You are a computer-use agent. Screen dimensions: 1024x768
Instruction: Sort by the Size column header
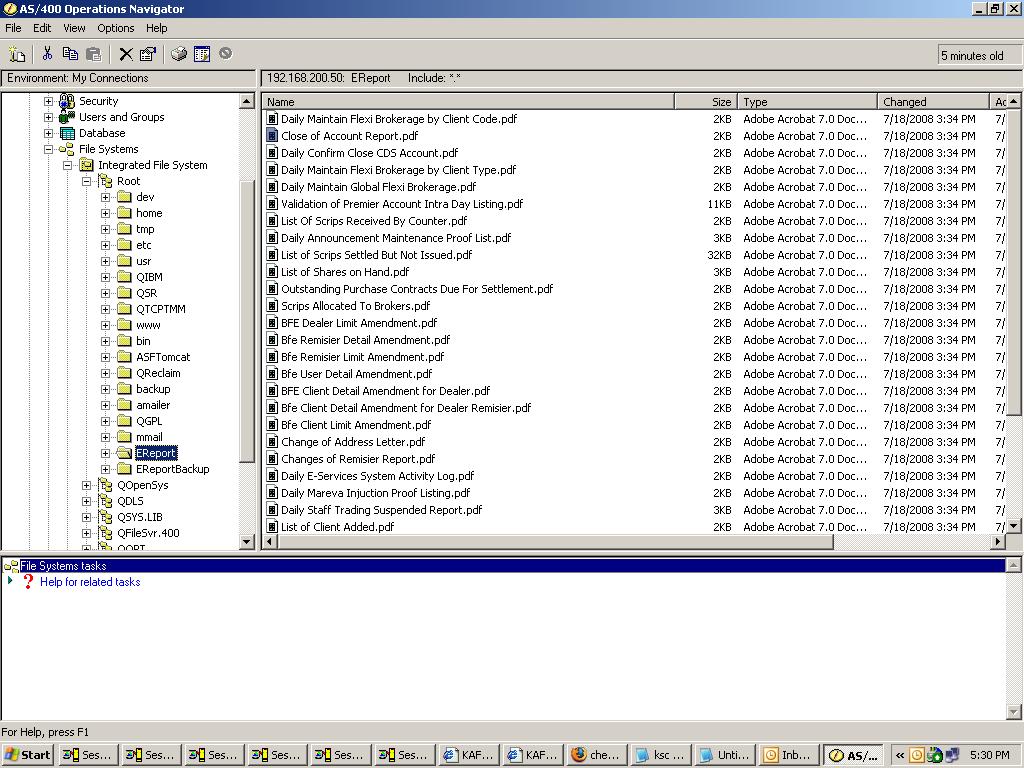coord(706,102)
